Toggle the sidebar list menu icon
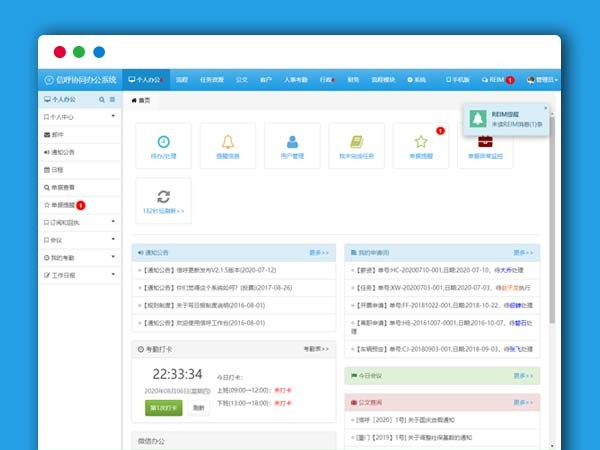Screen dimensions: 600x450 tap(112, 100)
